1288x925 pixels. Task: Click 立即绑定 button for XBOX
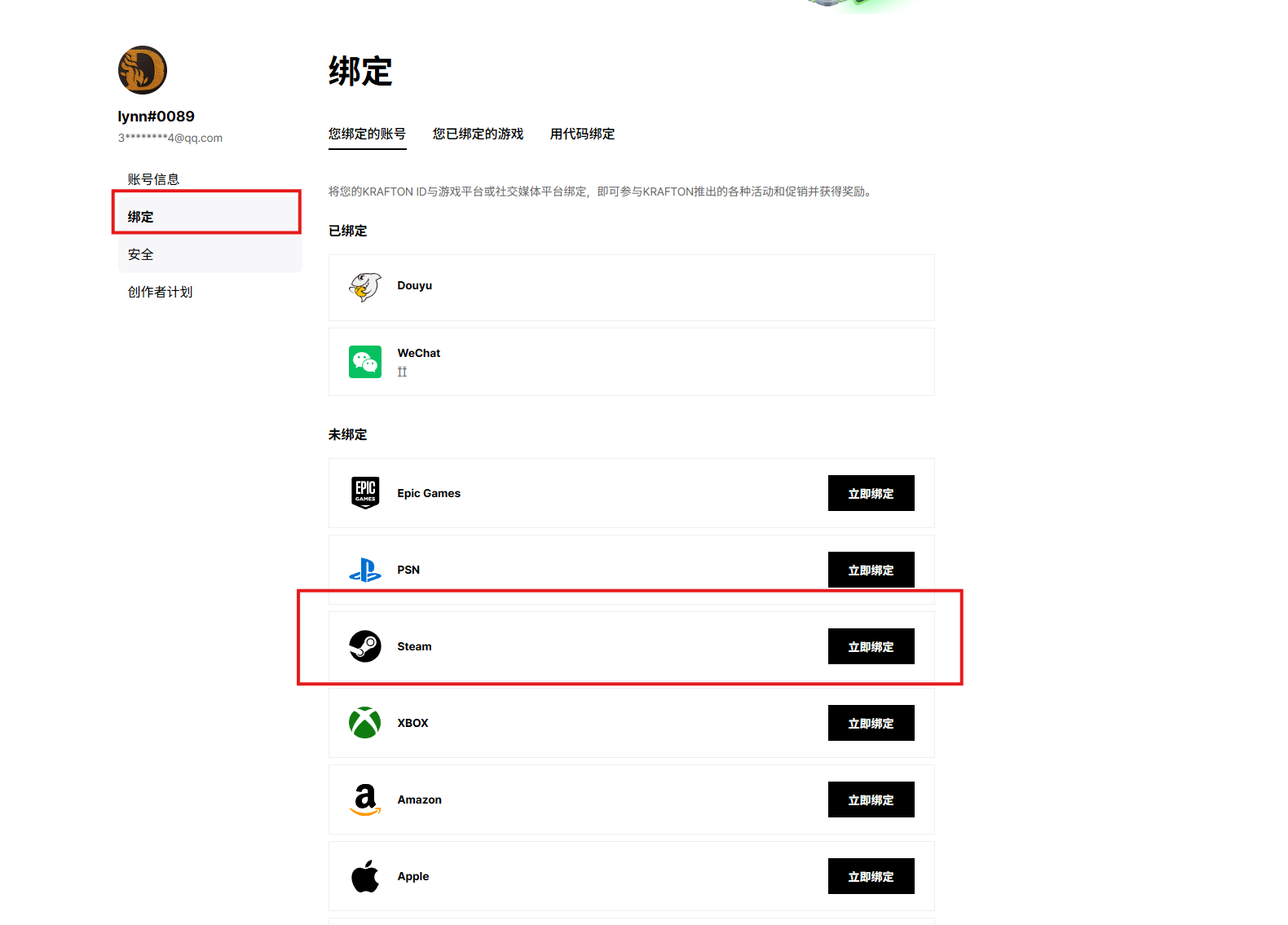tap(871, 723)
